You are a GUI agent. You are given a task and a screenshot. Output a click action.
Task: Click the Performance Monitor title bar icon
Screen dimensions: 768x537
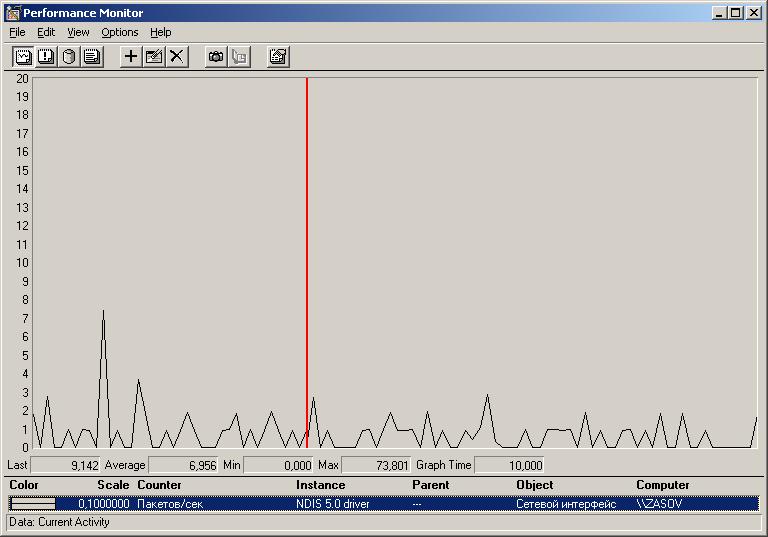tap(13, 13)
